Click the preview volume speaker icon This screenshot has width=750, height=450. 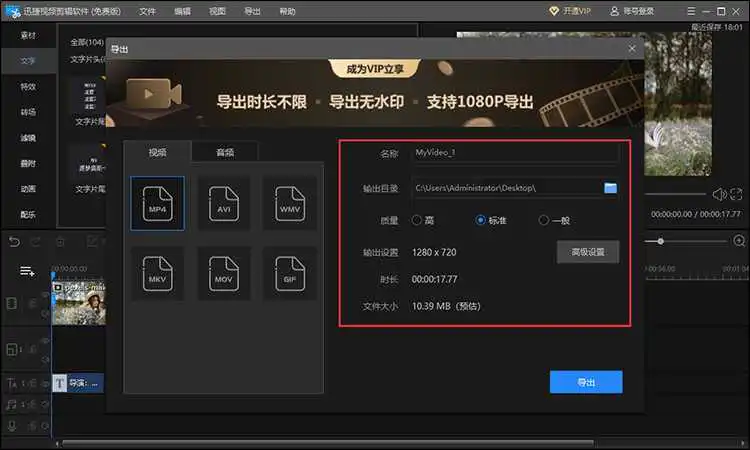(718, 194)
